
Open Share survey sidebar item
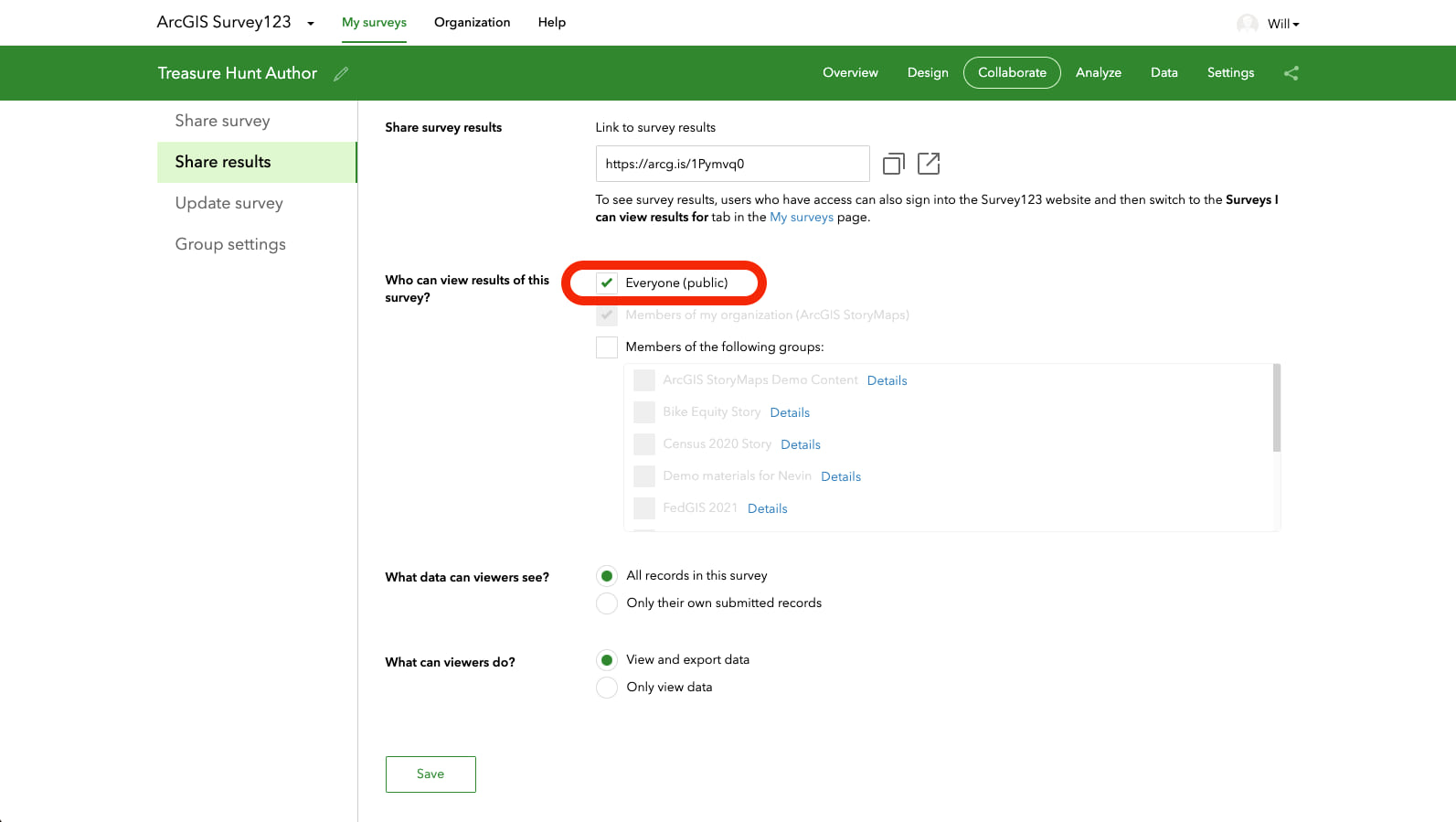[257, 121]
